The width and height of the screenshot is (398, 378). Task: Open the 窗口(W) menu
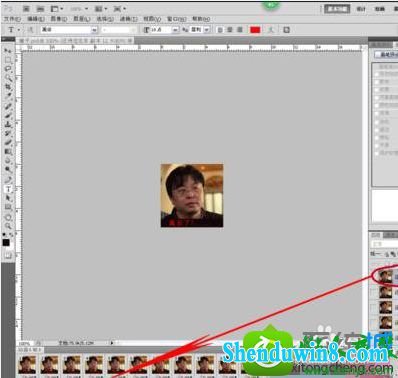coord(177,19)
